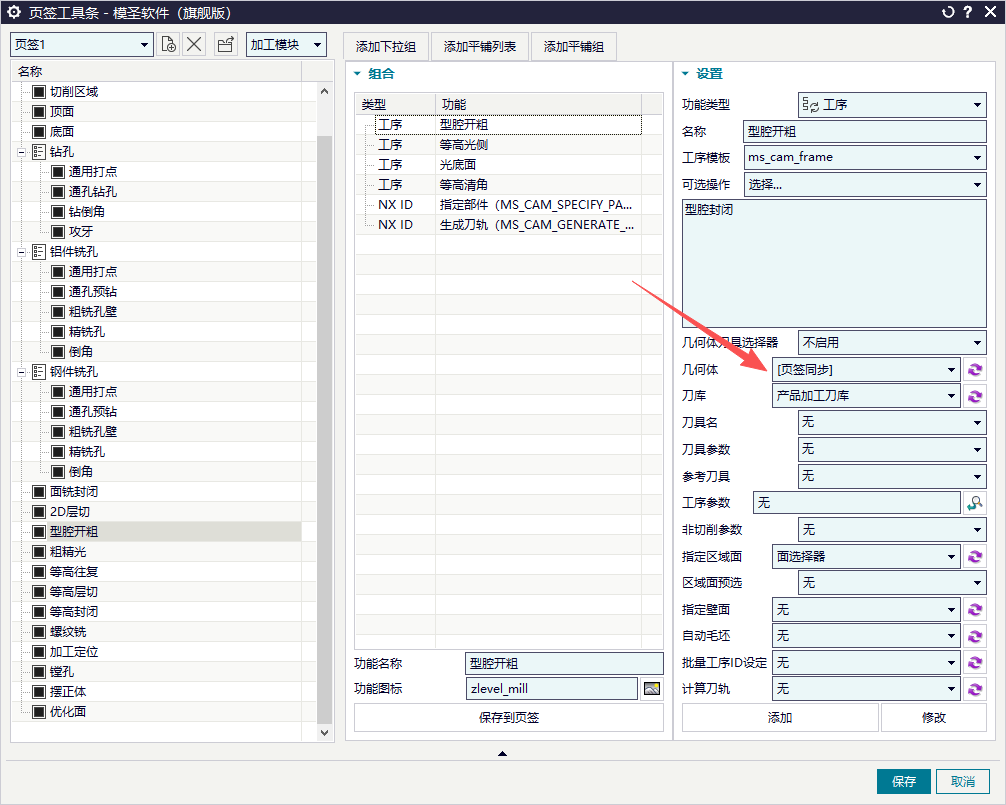Click the 保存 button
1006x805 pixels.
(x=904, y=781)
